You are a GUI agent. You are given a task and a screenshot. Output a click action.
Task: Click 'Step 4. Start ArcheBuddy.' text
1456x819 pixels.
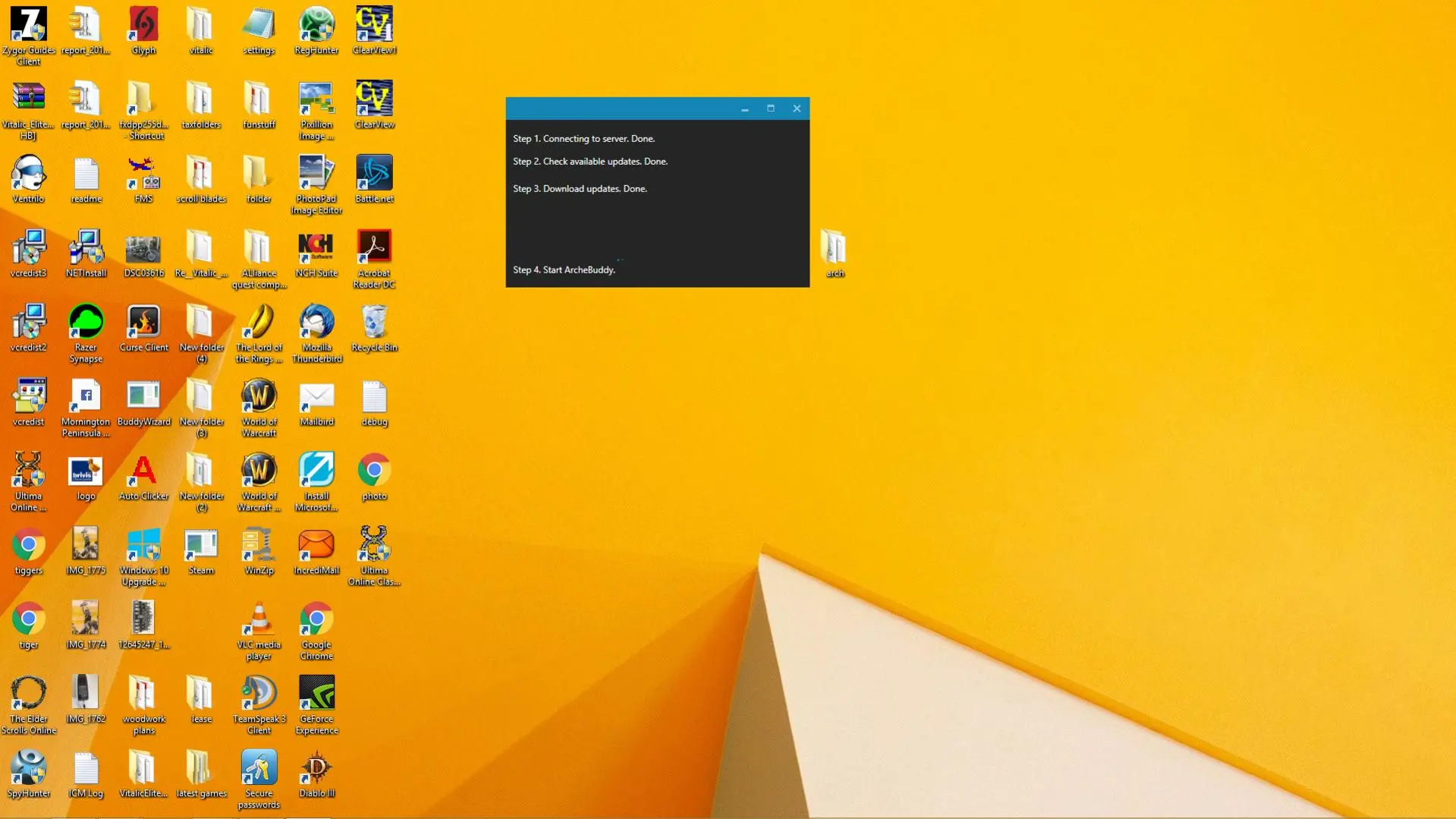pyautogui.click(x=564, y=270)
